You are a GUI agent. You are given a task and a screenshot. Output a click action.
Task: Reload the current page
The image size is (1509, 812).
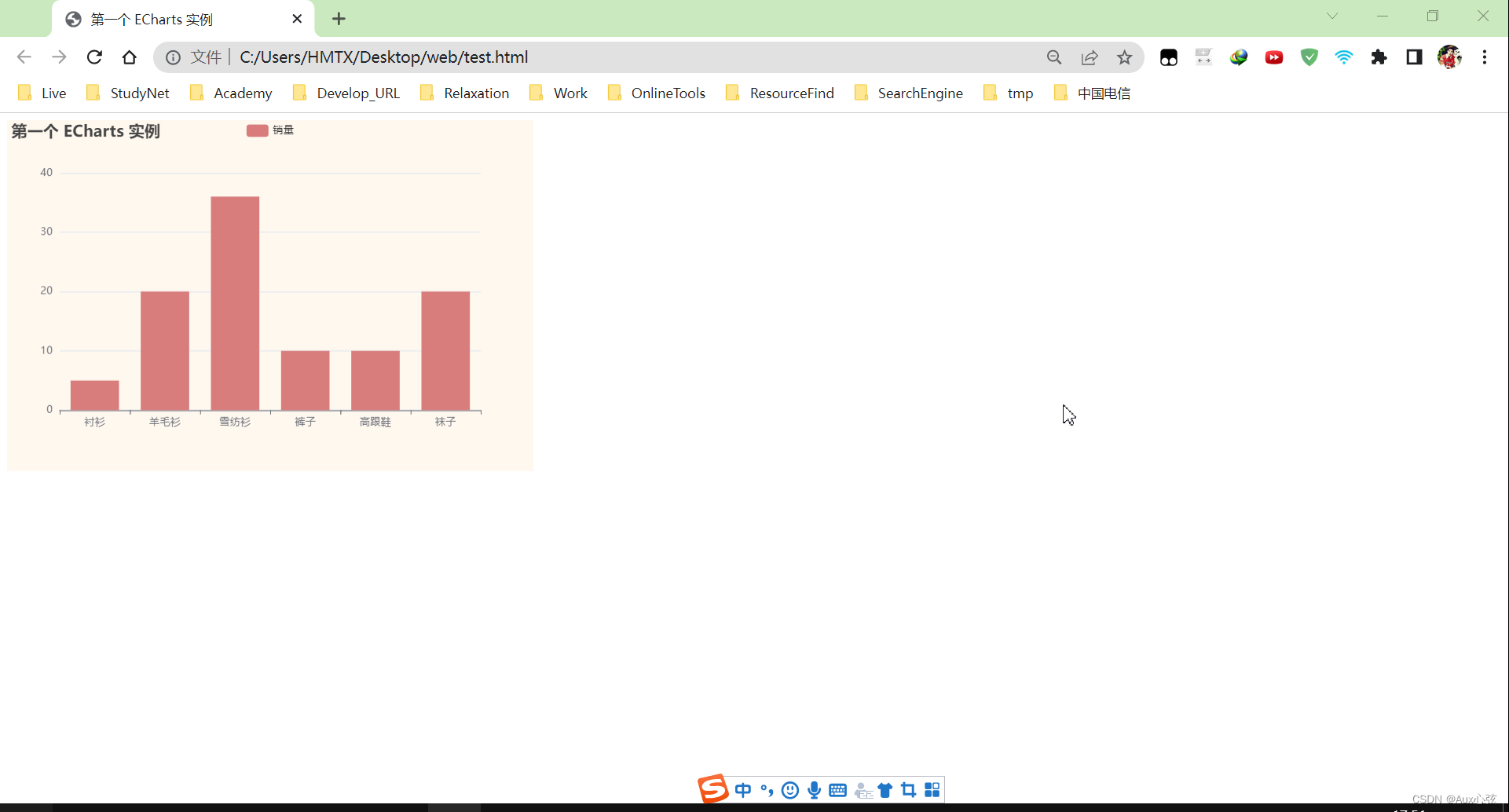(x=94, y=57)
